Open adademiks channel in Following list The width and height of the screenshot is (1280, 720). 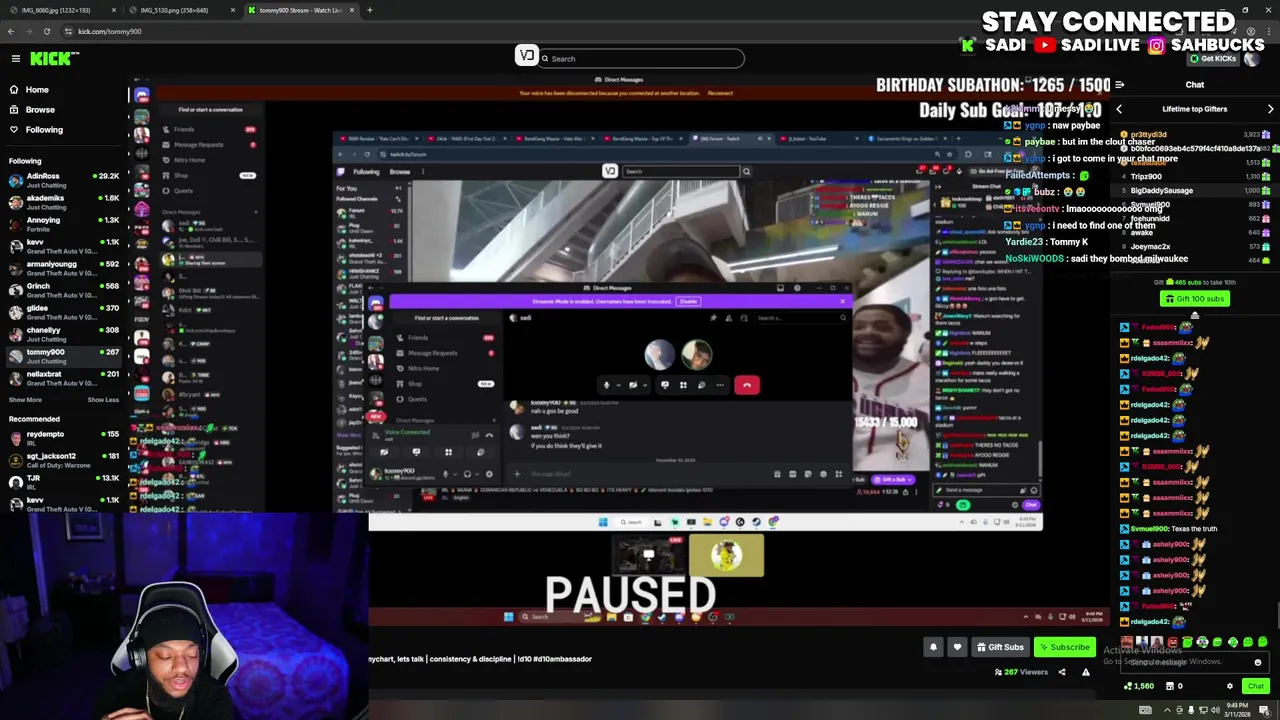62,202
